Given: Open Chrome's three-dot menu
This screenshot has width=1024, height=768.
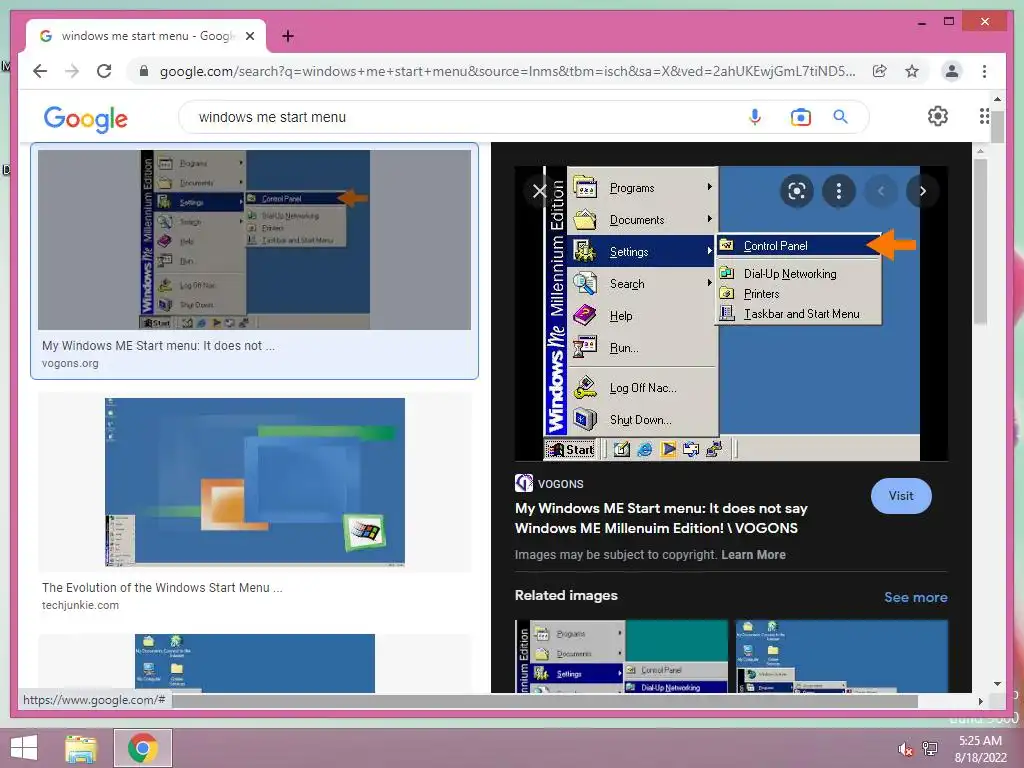Looking at the screenshot, I should (x=984, y=71).
